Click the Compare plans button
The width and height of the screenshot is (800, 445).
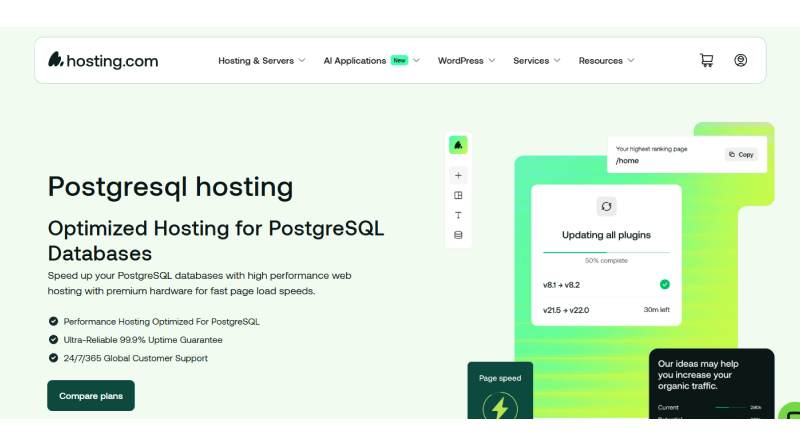91,395
